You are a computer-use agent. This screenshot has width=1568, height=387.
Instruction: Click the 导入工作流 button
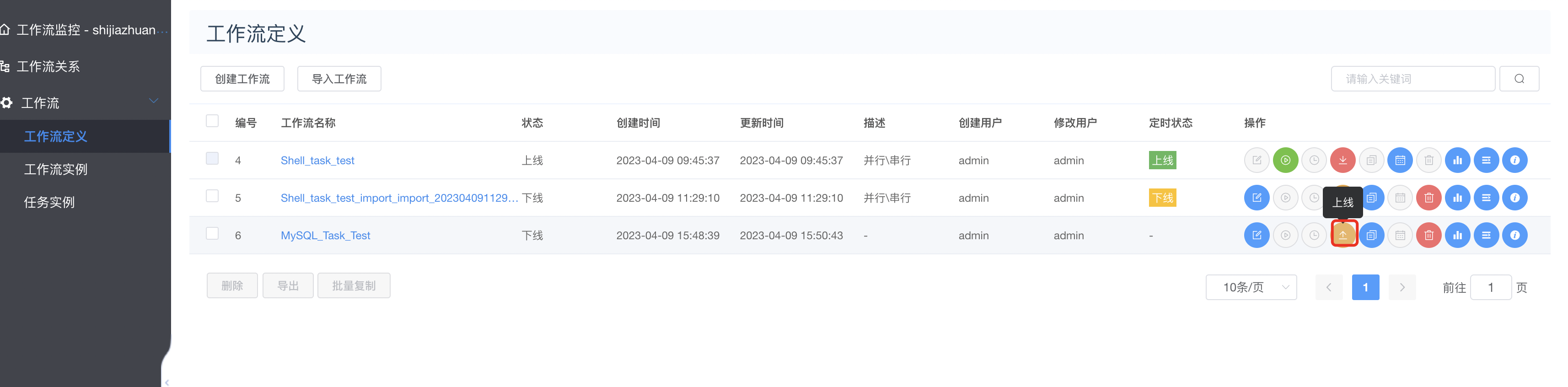point(339,79)
